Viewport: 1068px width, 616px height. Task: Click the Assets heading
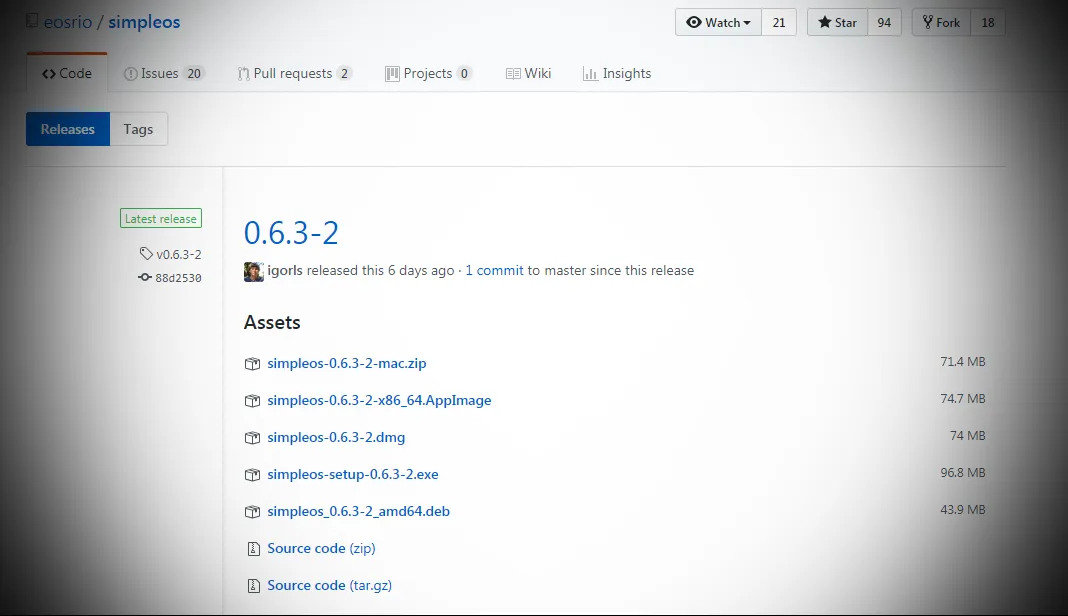(x=272, y=322)
